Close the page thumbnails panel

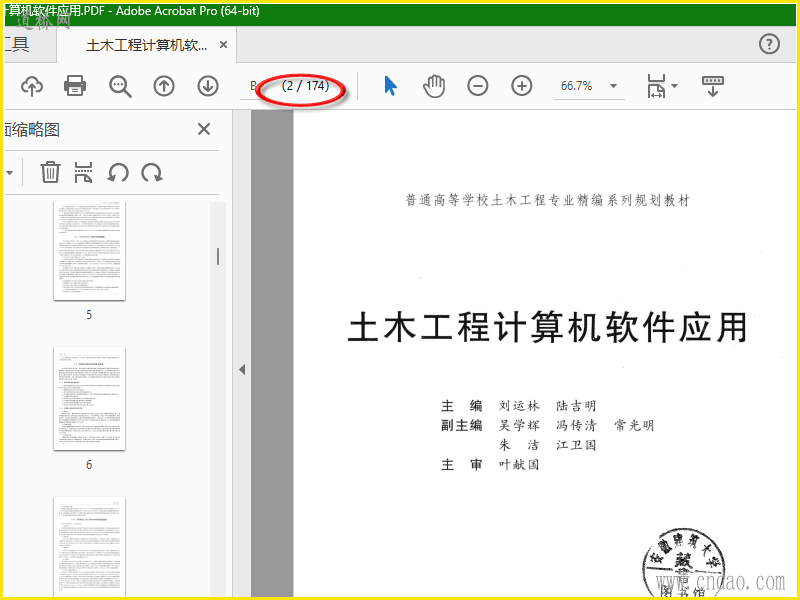[x=204, y=129]
